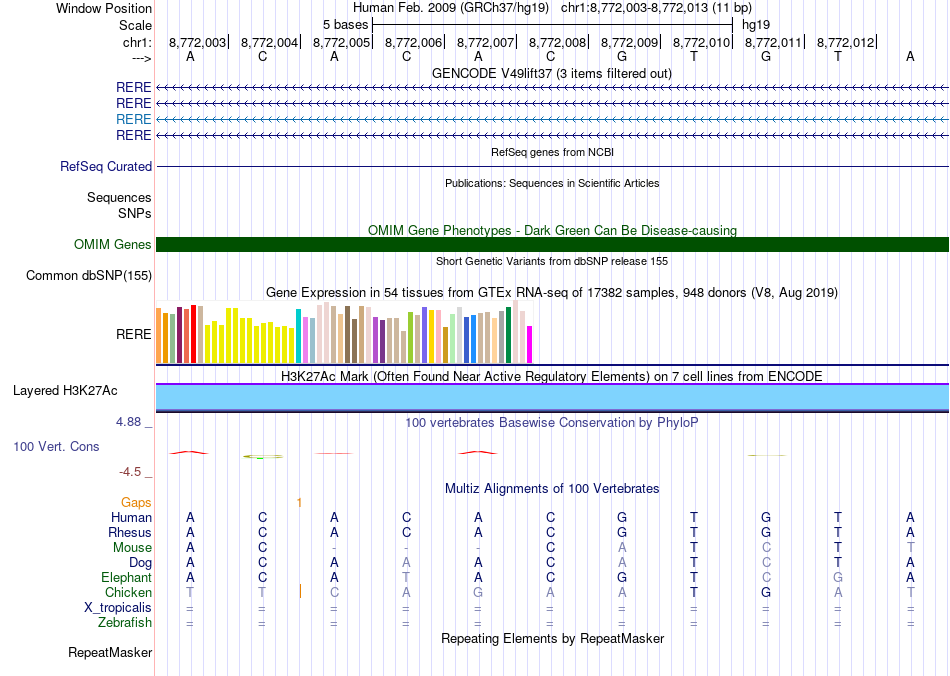Click the -4.5 PhyloP lower scale value
Screen dimensions: 950x676
(130, 472)
